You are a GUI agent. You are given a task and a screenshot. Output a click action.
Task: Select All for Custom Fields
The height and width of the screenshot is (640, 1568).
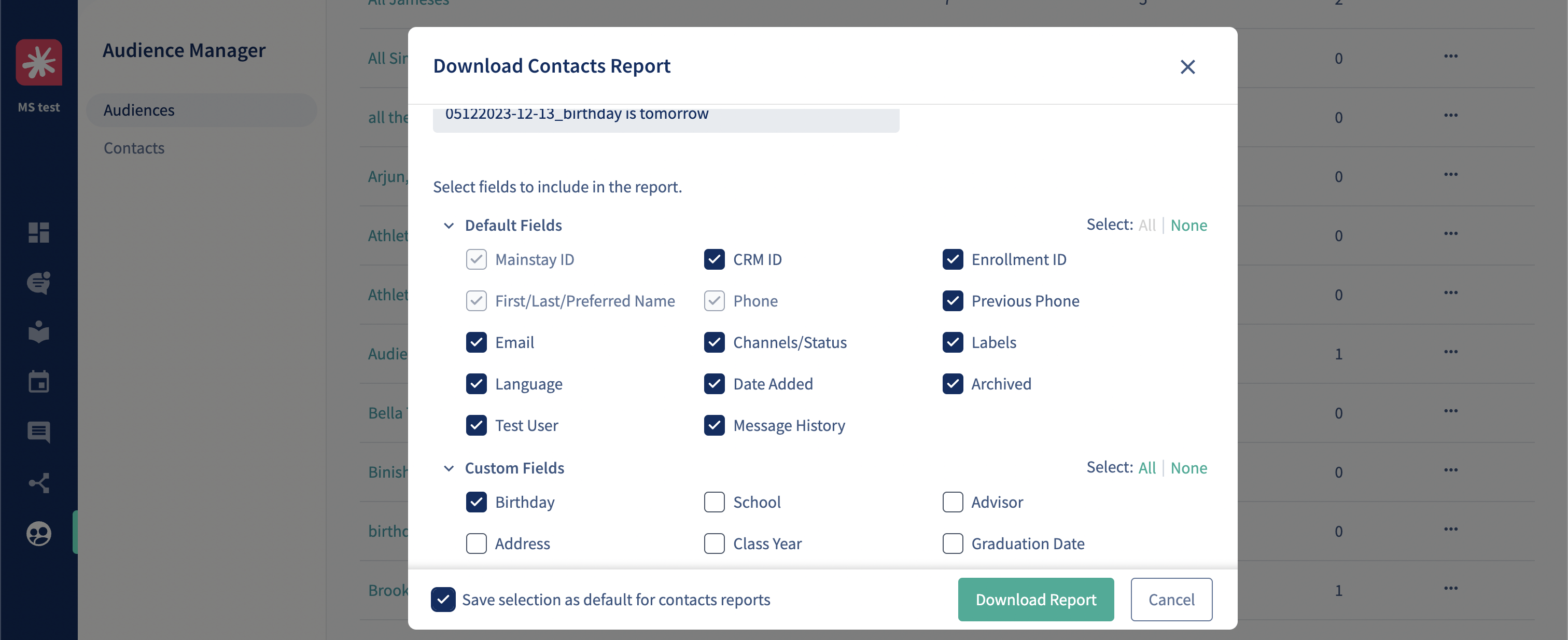click(1147, 468)
